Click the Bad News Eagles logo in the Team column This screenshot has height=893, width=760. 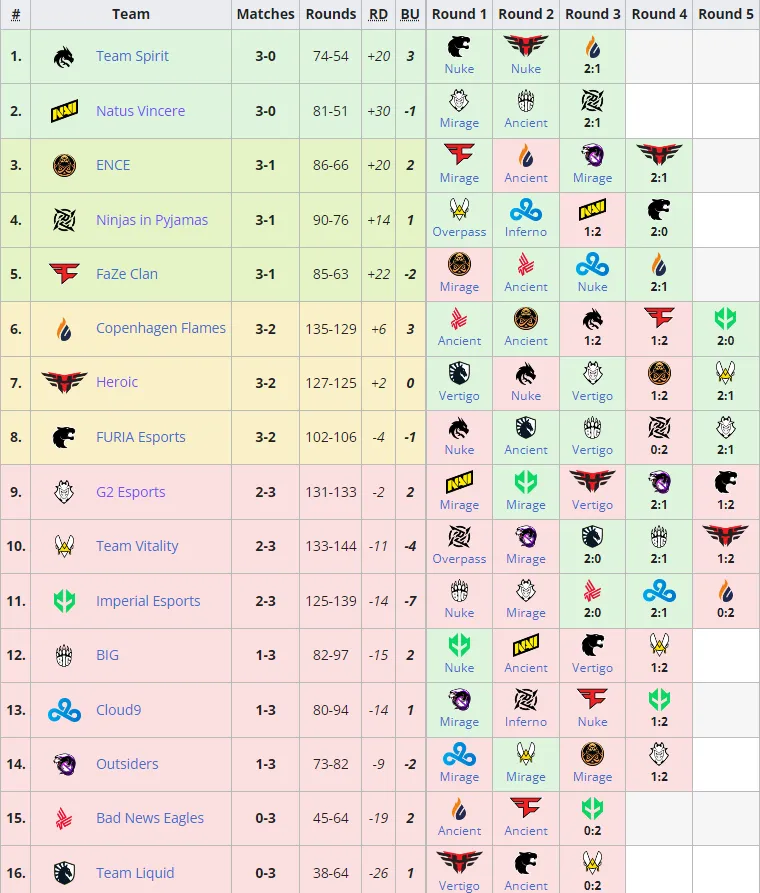(64, 818)
